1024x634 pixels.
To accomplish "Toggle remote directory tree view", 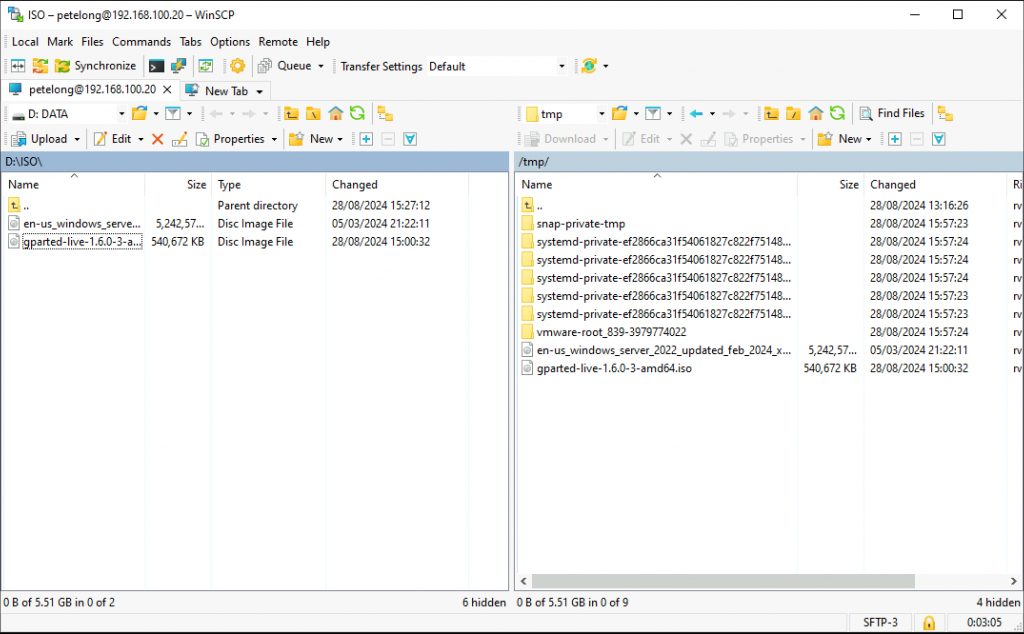I will [x=945, y=113].
